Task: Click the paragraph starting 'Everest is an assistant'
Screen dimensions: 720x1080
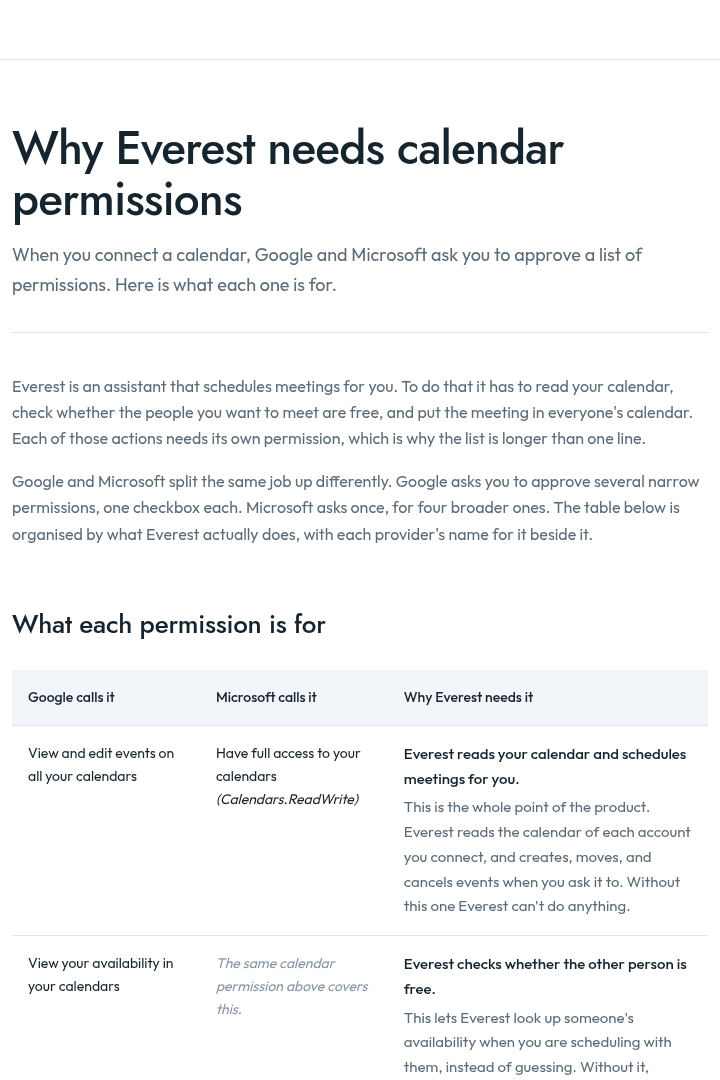Action: (352, 413)
